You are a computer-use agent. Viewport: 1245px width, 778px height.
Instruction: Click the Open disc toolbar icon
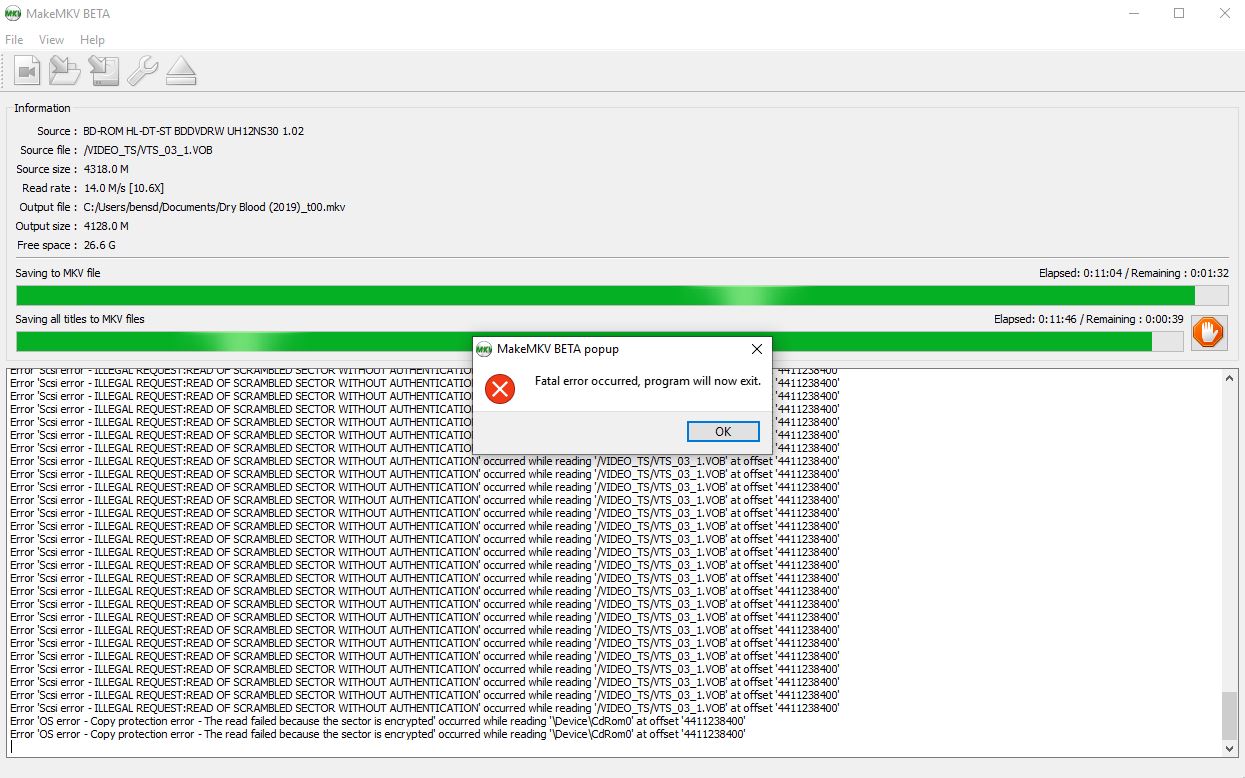(x=65, y=71)
